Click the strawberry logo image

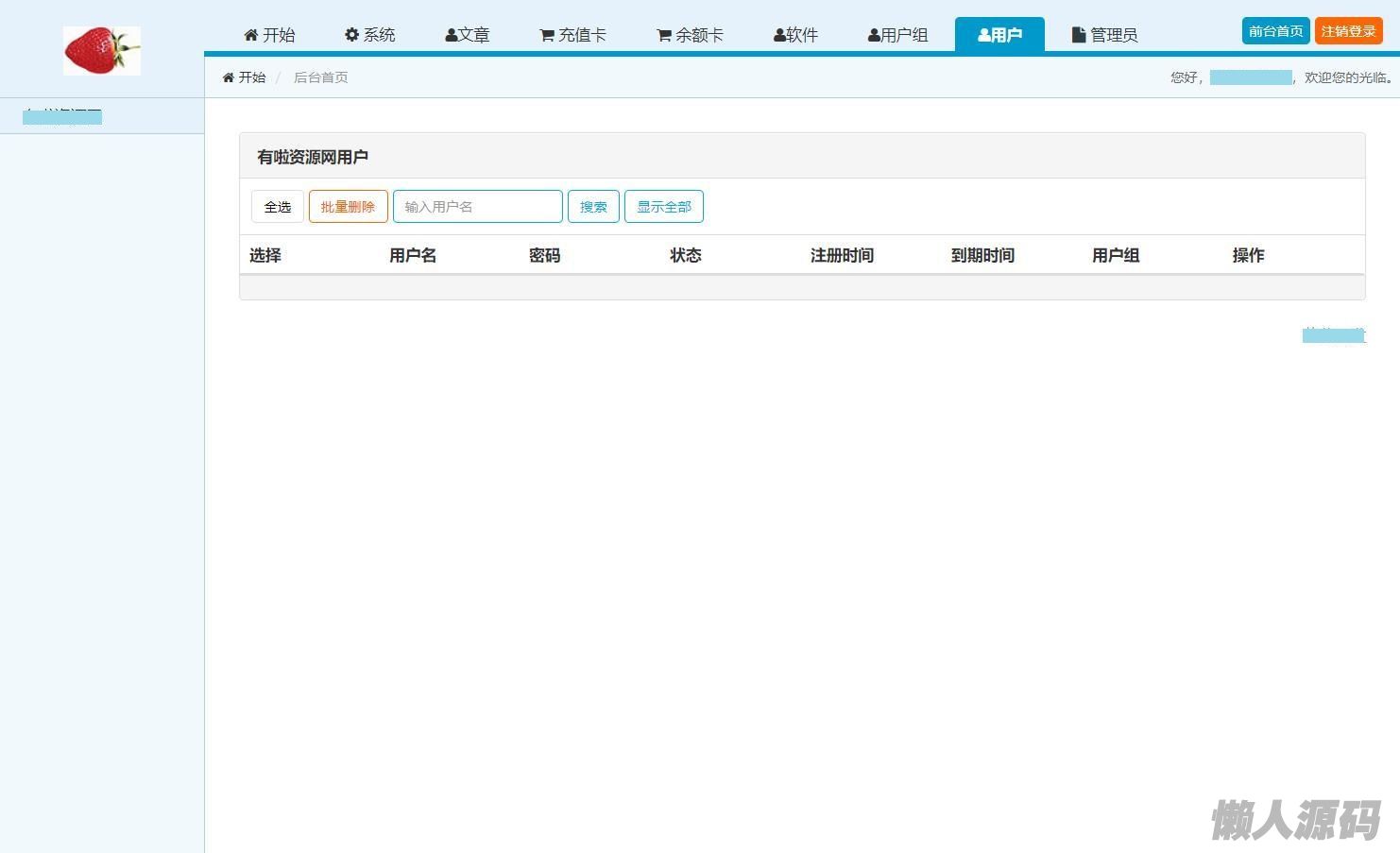(x=102, y=51)
